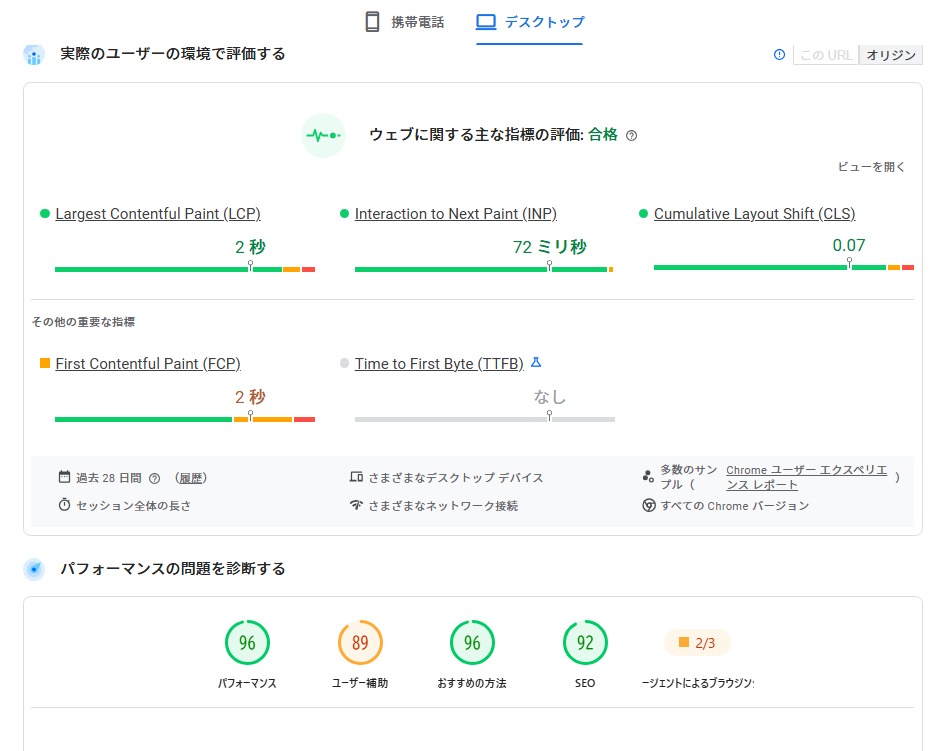Expand the ビューを開く view
The width and height of the screenshot is (942, 751).
[x=871, y=167]
